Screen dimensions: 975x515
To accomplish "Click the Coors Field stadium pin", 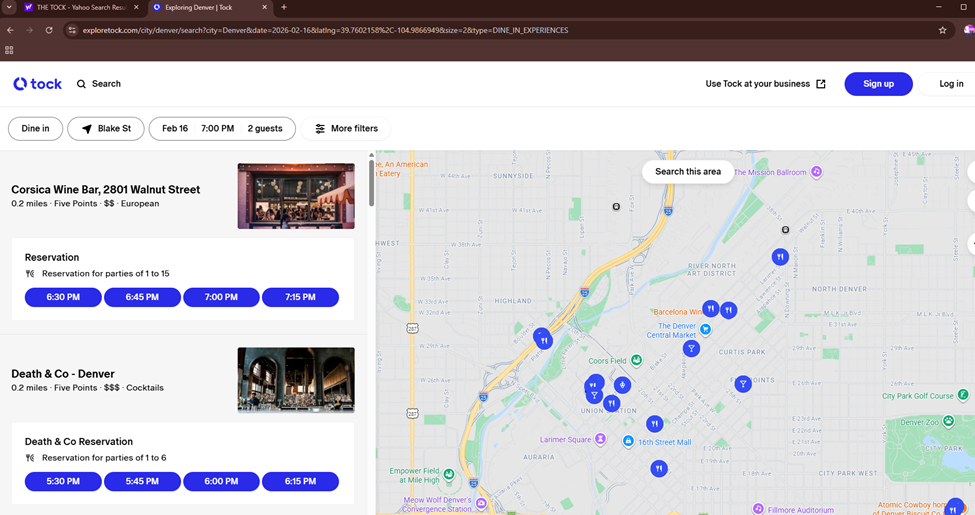I will (x=636, y=360).
